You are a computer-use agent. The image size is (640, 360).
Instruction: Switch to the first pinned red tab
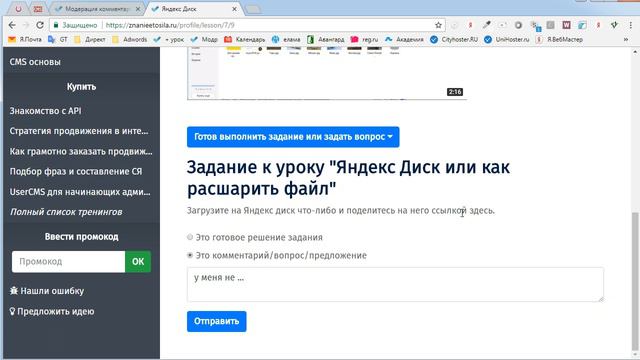click(18, 9)
